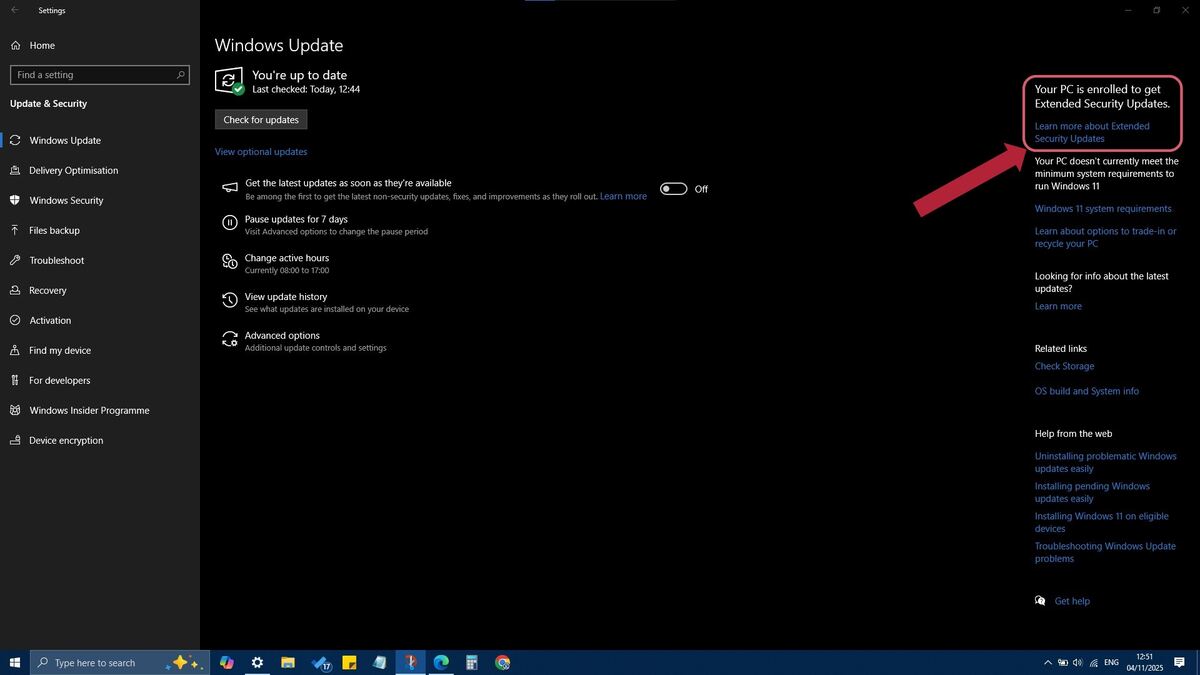Image resolution: width=1200 pixels, height=675 pixels.
Task: Go to Troubleshoot in the sidebar
Action: (x=56, y=260)
